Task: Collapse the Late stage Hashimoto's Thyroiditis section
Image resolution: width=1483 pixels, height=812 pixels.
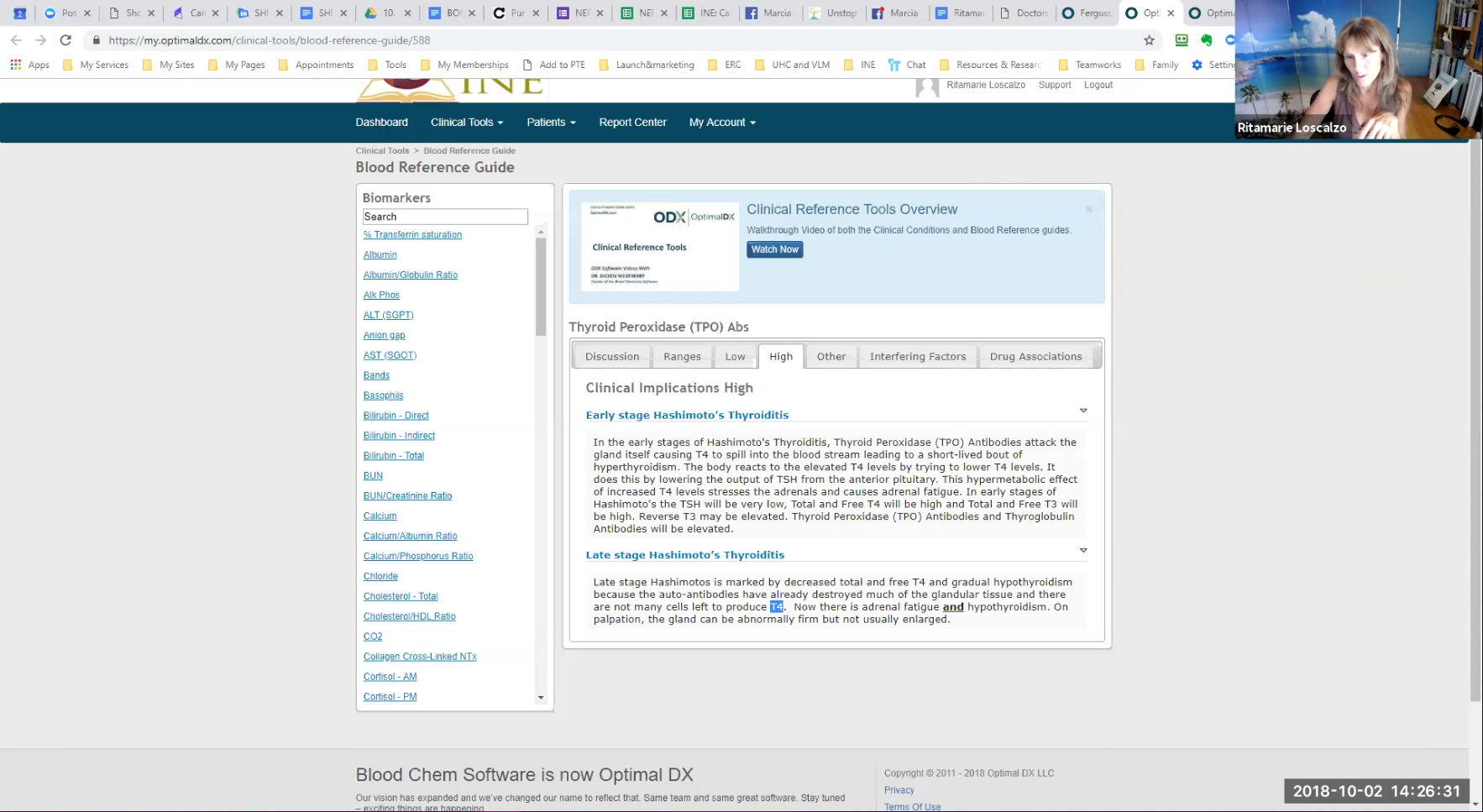Action: point(1082,551)
